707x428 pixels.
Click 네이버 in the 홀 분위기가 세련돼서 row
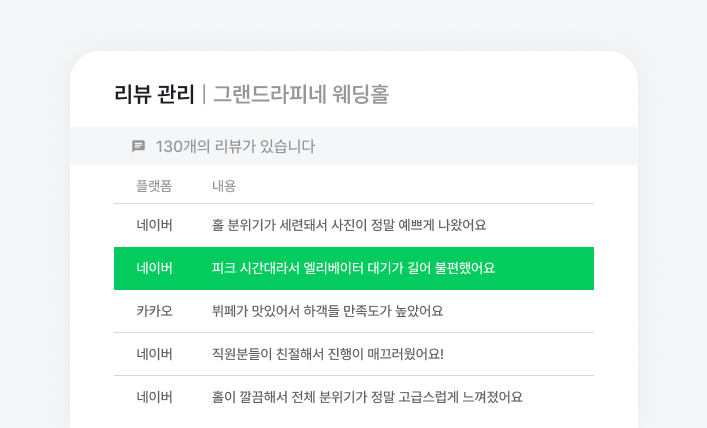pyautogui.click(x=155, y=225)
